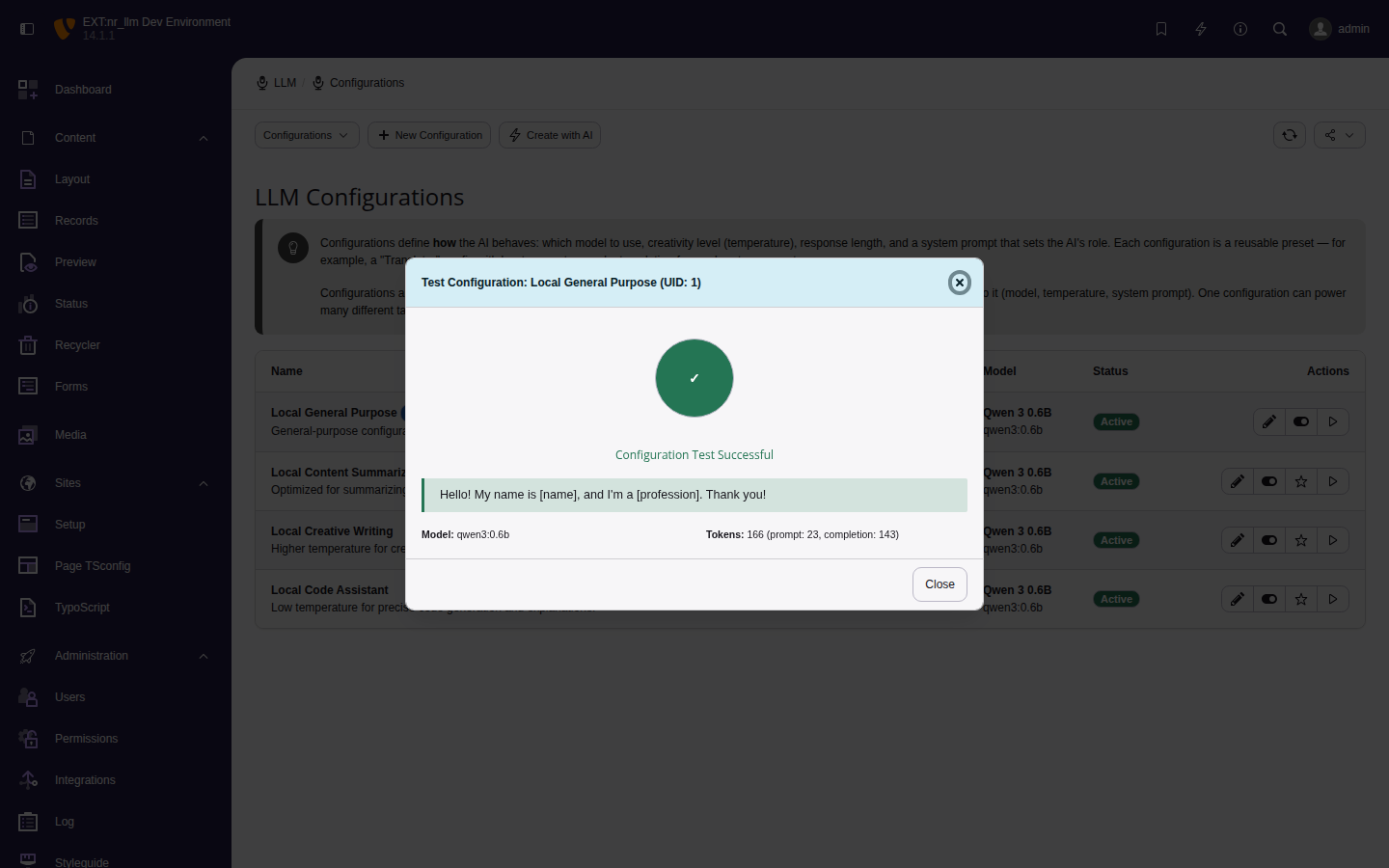Open backend search
The width and height of the screenshot is (1389, 868).
click(1280, 29)
